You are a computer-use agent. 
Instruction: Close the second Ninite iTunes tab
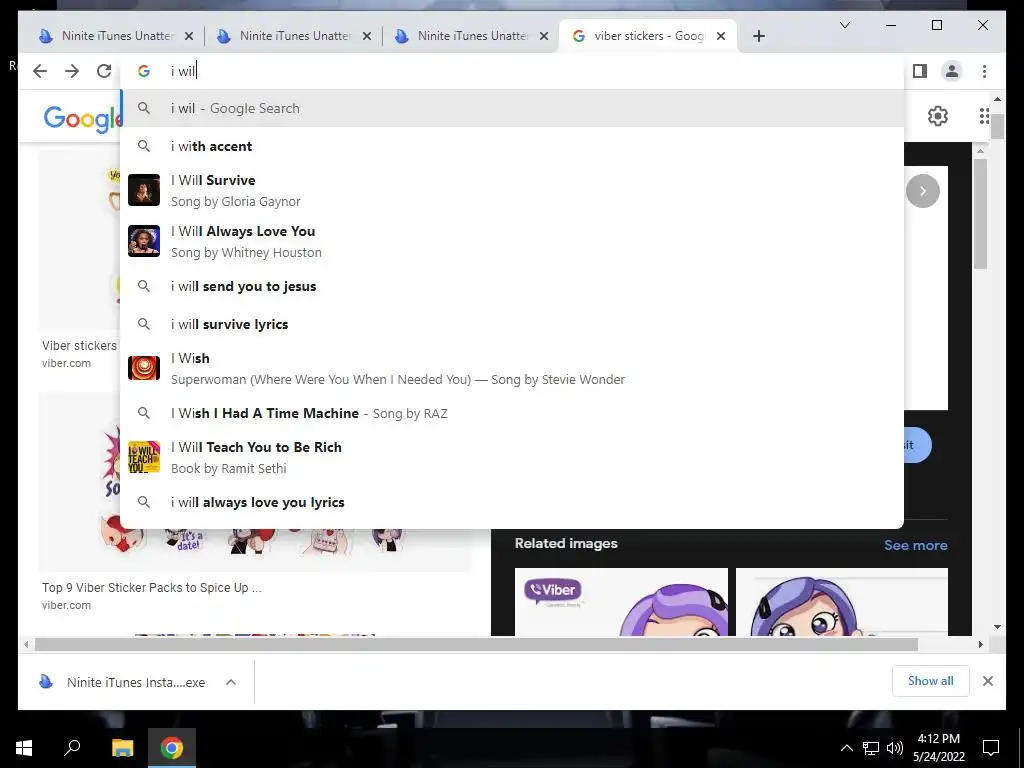(367, 36)
